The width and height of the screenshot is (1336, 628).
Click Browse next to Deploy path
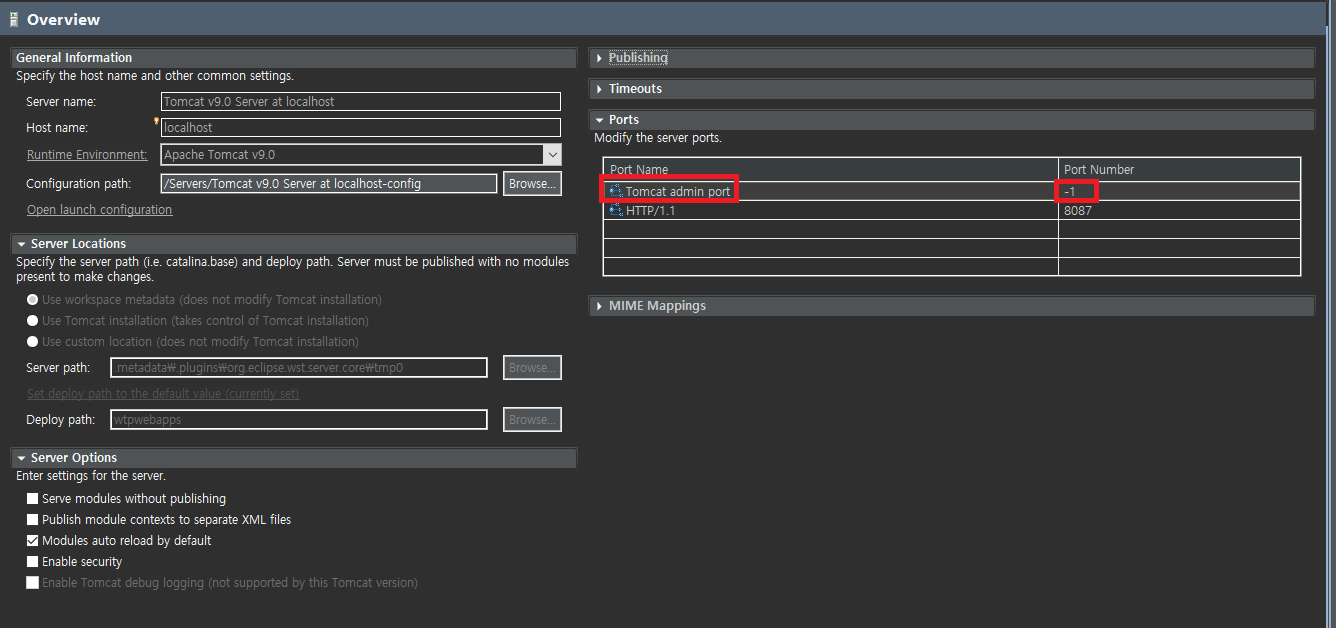pos(532,420)
